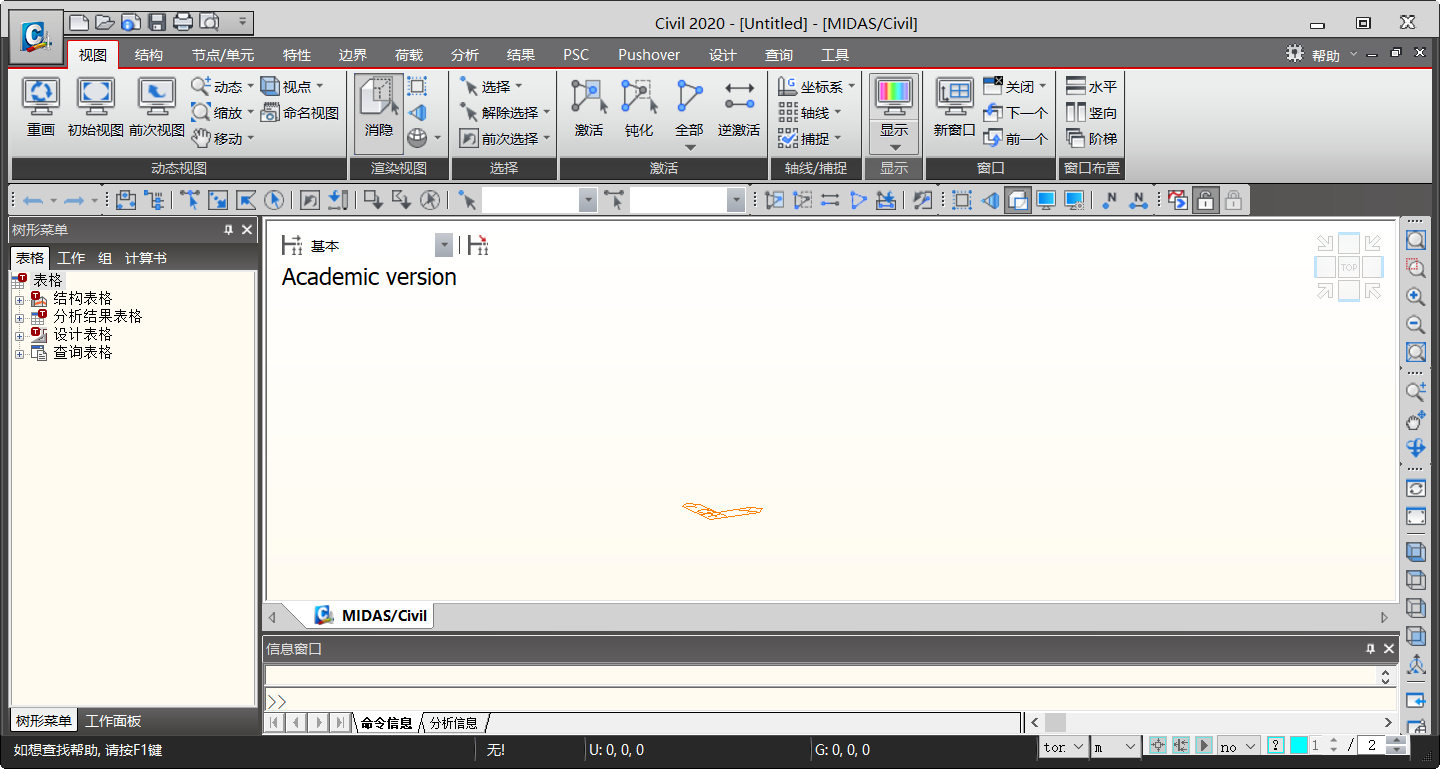Restore view with 前次视图 icon
Viewport: 1440px width, 769px height.
point(157,107)
